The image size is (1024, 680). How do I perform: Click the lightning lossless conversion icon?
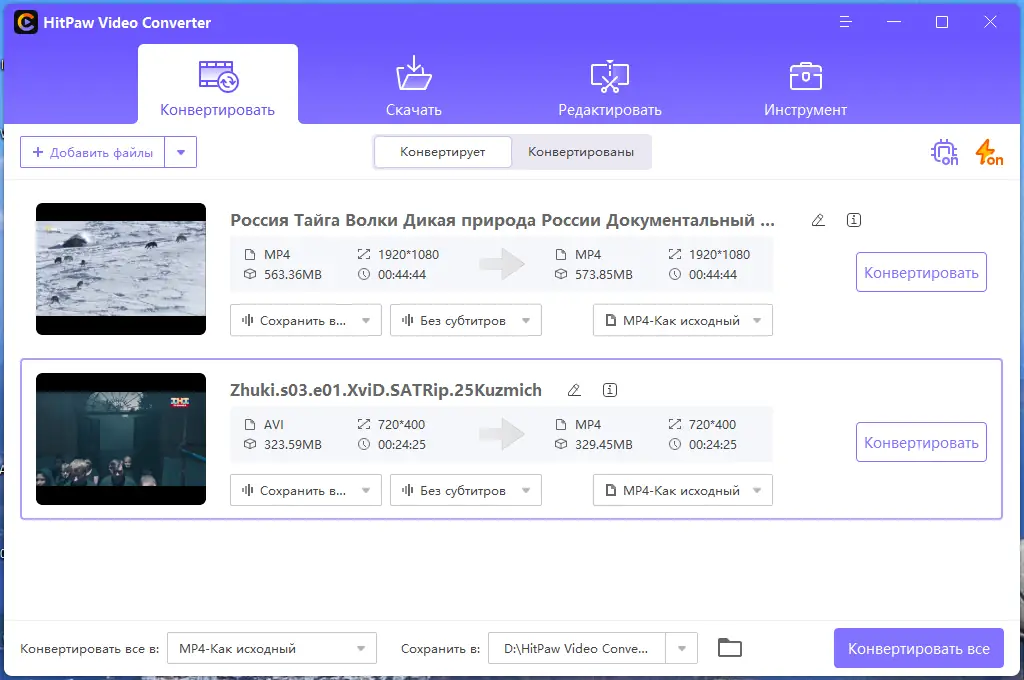coord(988,152)
